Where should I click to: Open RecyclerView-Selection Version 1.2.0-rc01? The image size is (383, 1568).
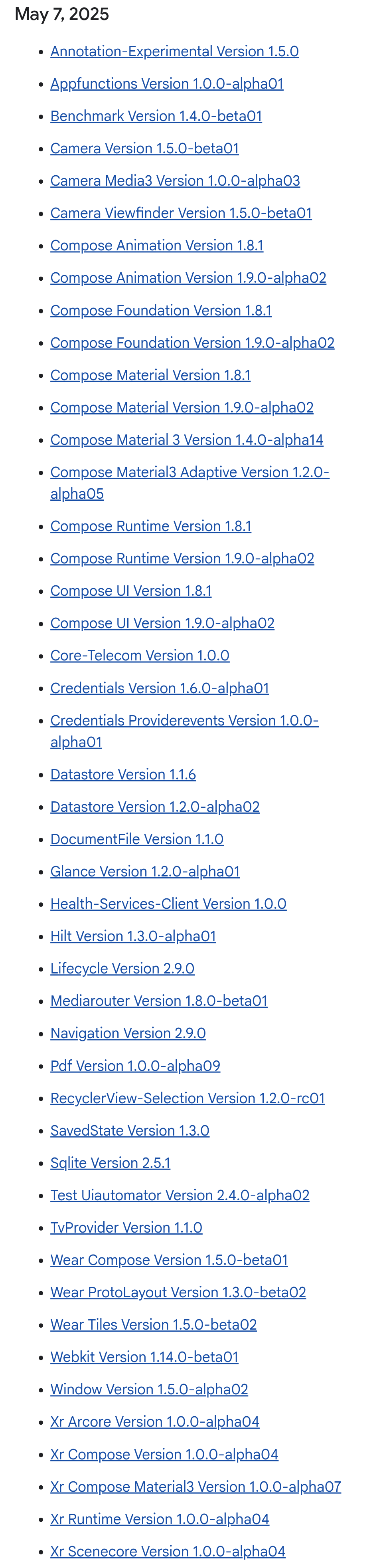(x=188, y=1098)
